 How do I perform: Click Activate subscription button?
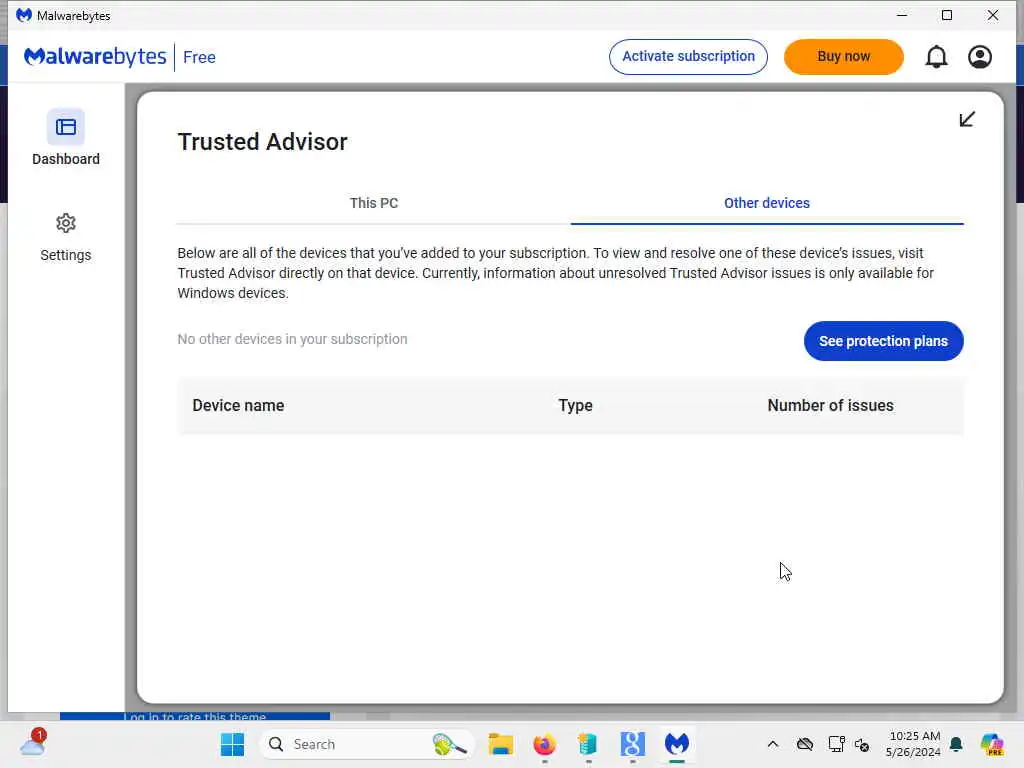click(x=688, y=57)
